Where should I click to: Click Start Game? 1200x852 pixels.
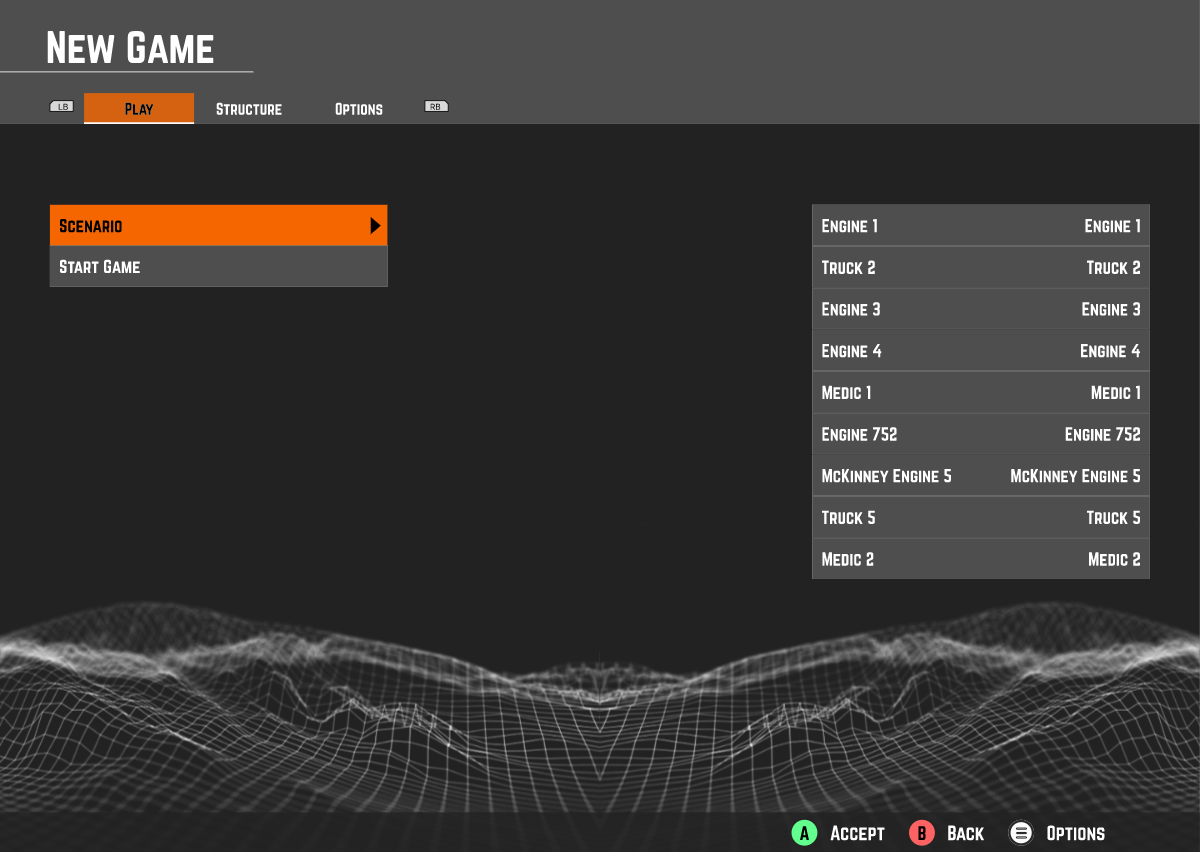[x=218, y=267]
